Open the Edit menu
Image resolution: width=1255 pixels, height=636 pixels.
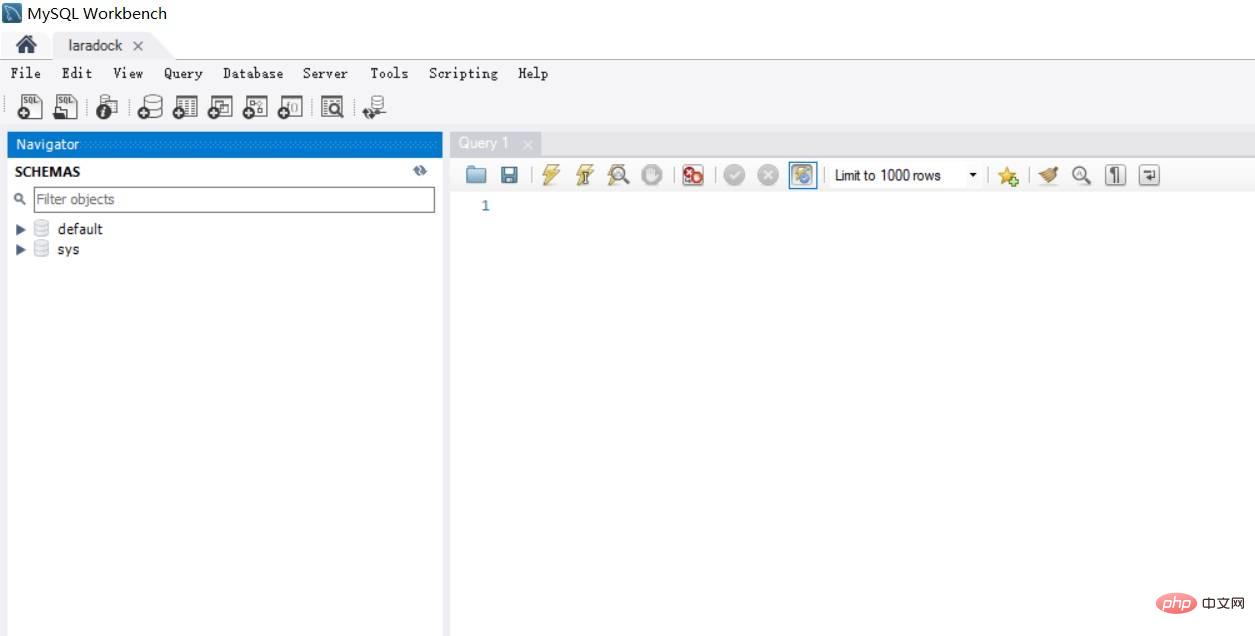77,73
